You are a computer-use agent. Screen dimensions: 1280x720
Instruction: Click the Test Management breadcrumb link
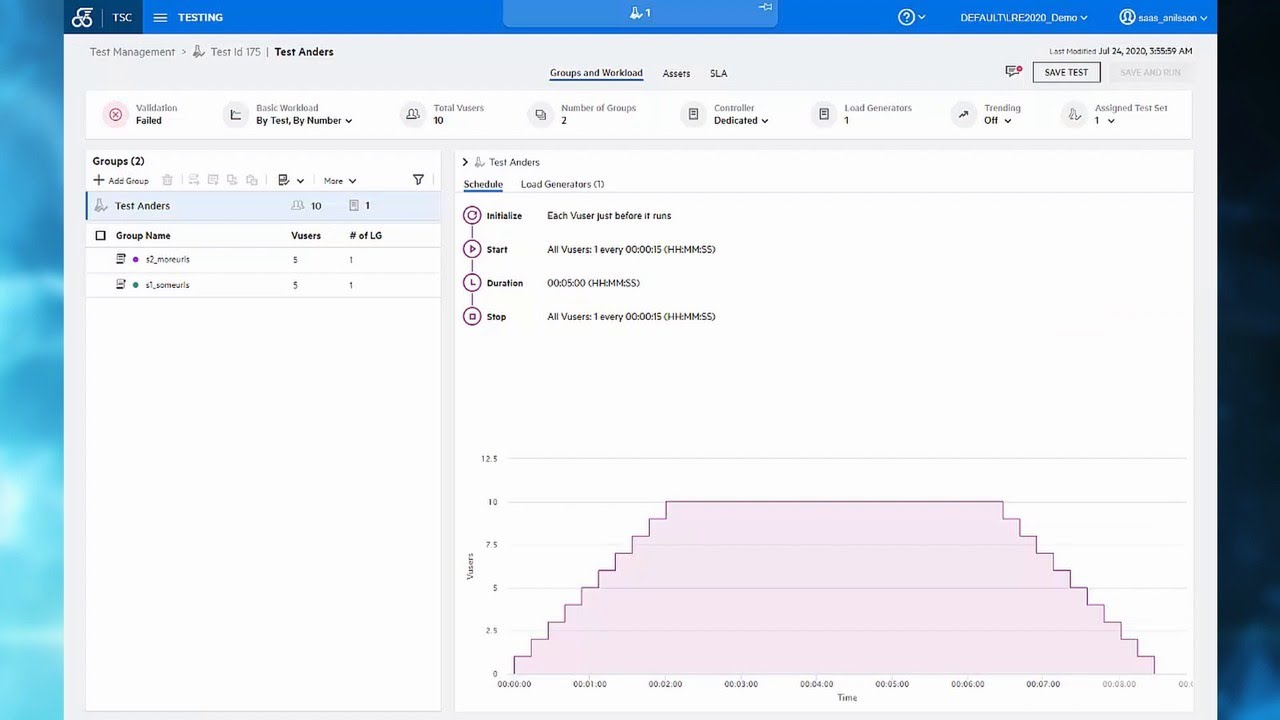tap(132, 52)
